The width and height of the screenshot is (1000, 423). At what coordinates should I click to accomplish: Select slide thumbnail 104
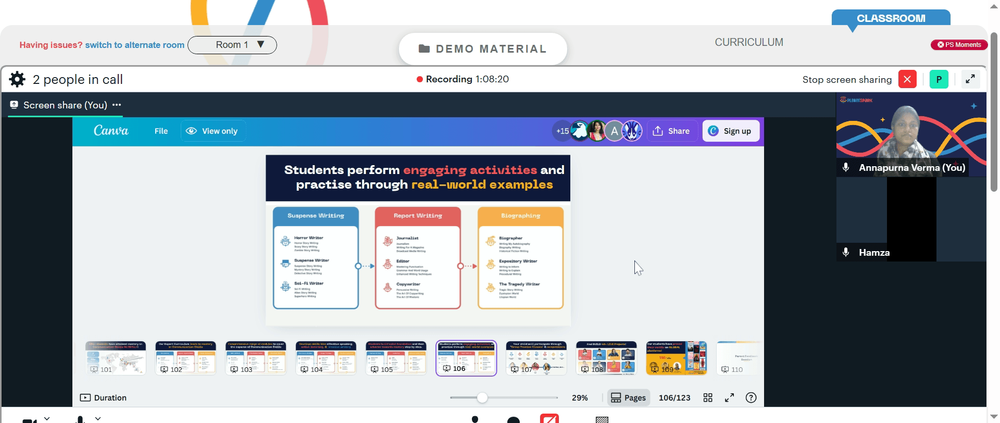coord(326,358)
